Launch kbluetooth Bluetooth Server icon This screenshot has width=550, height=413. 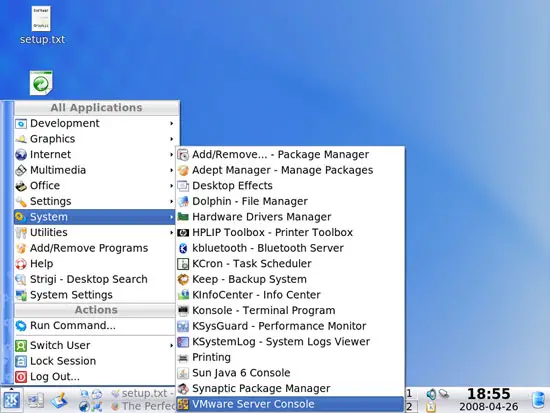pos(183,248)
